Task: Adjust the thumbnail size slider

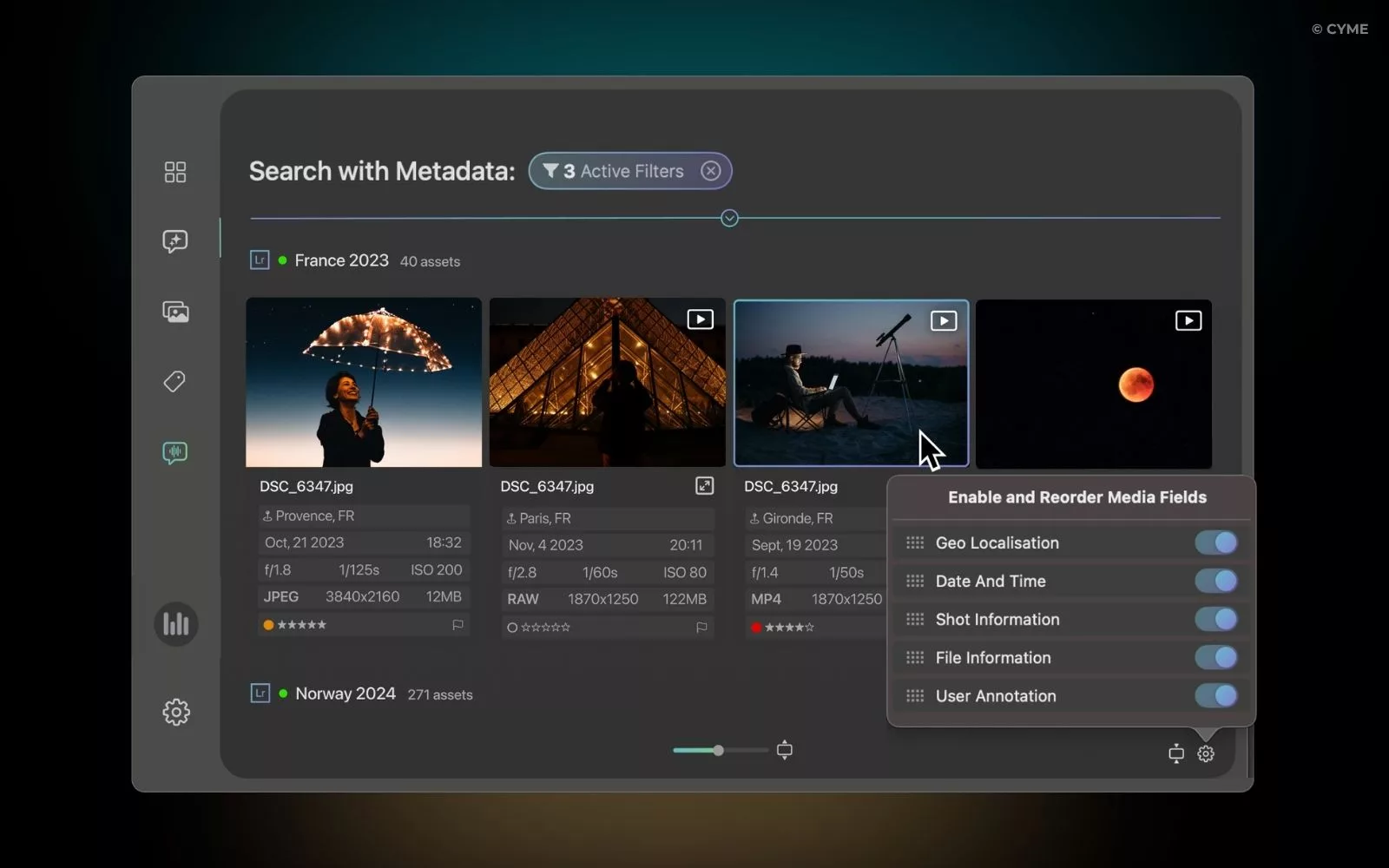Action: coord(718,750)
